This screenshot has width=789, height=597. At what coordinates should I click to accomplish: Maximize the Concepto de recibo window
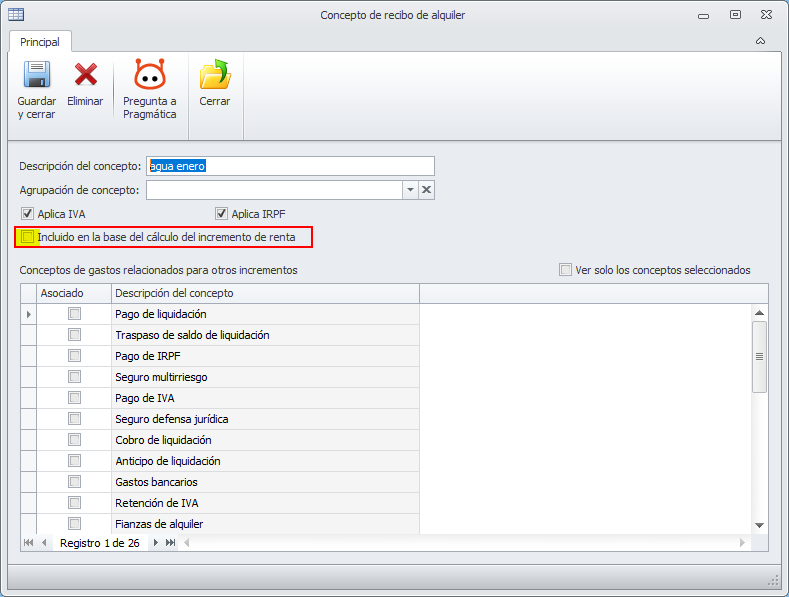coord(735,15)
